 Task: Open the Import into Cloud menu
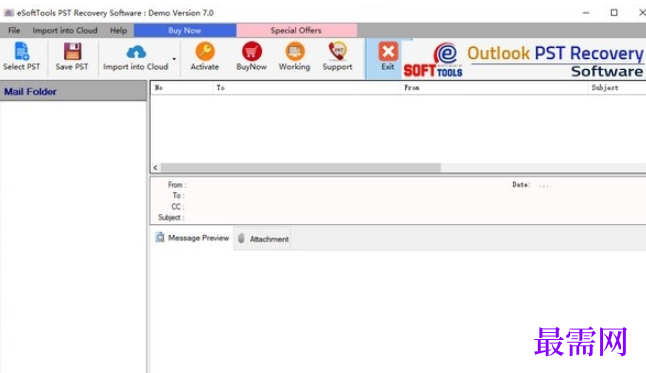[65, 30]
